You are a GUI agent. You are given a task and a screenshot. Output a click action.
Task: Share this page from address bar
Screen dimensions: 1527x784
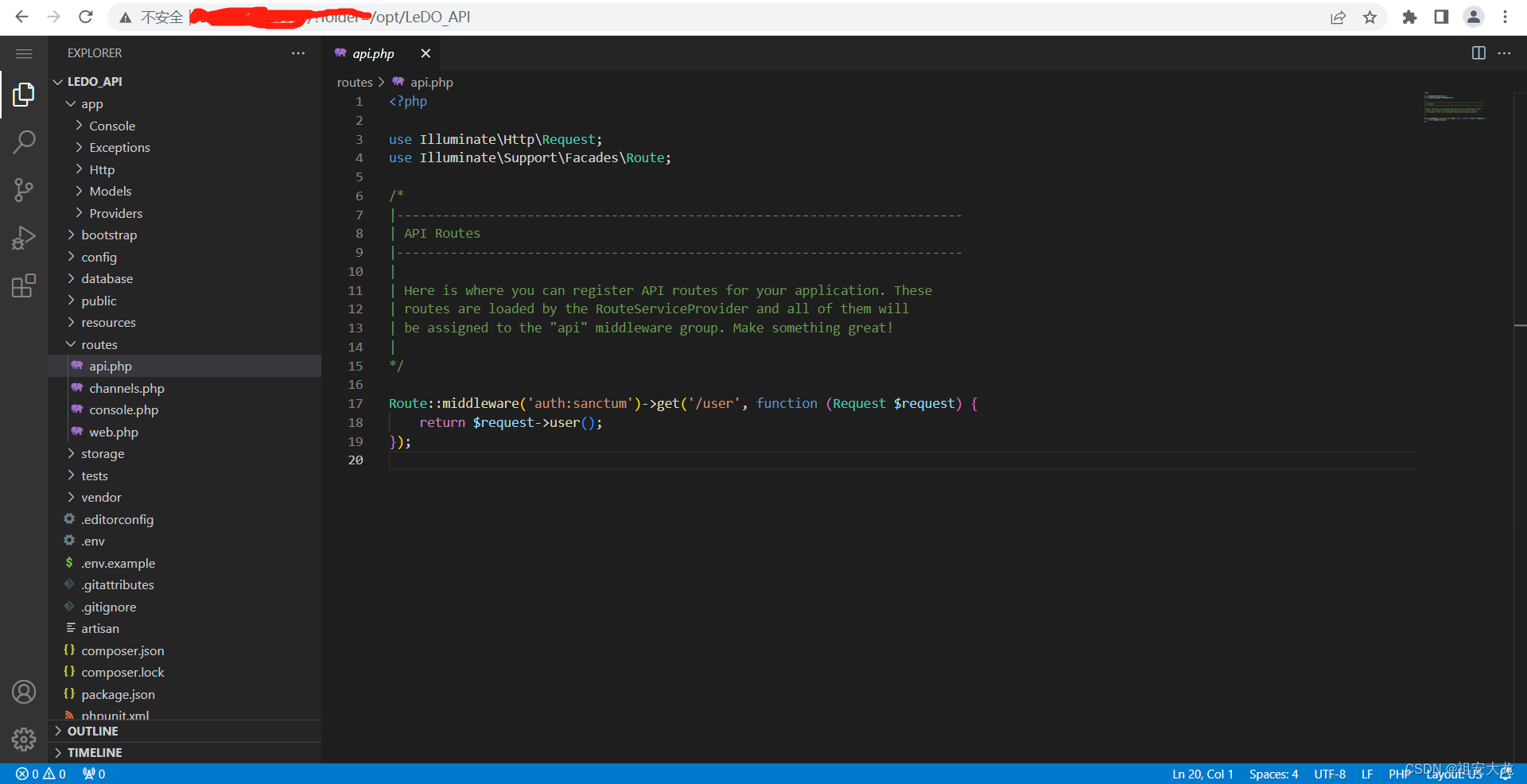pyautogui.click(x=1338, y=17)
